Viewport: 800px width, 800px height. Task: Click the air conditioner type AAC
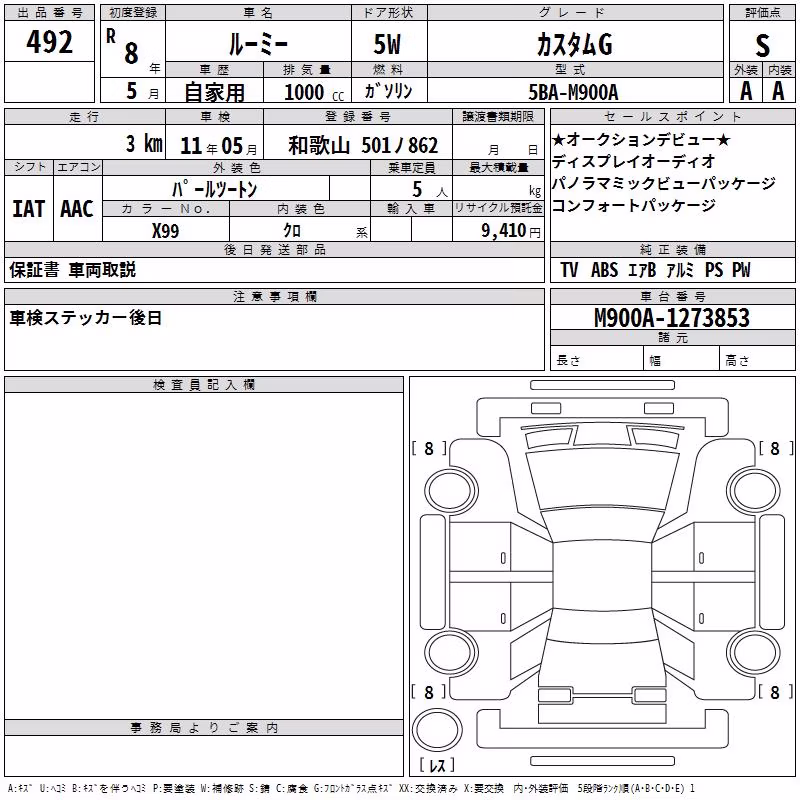[x=77, y=209]
